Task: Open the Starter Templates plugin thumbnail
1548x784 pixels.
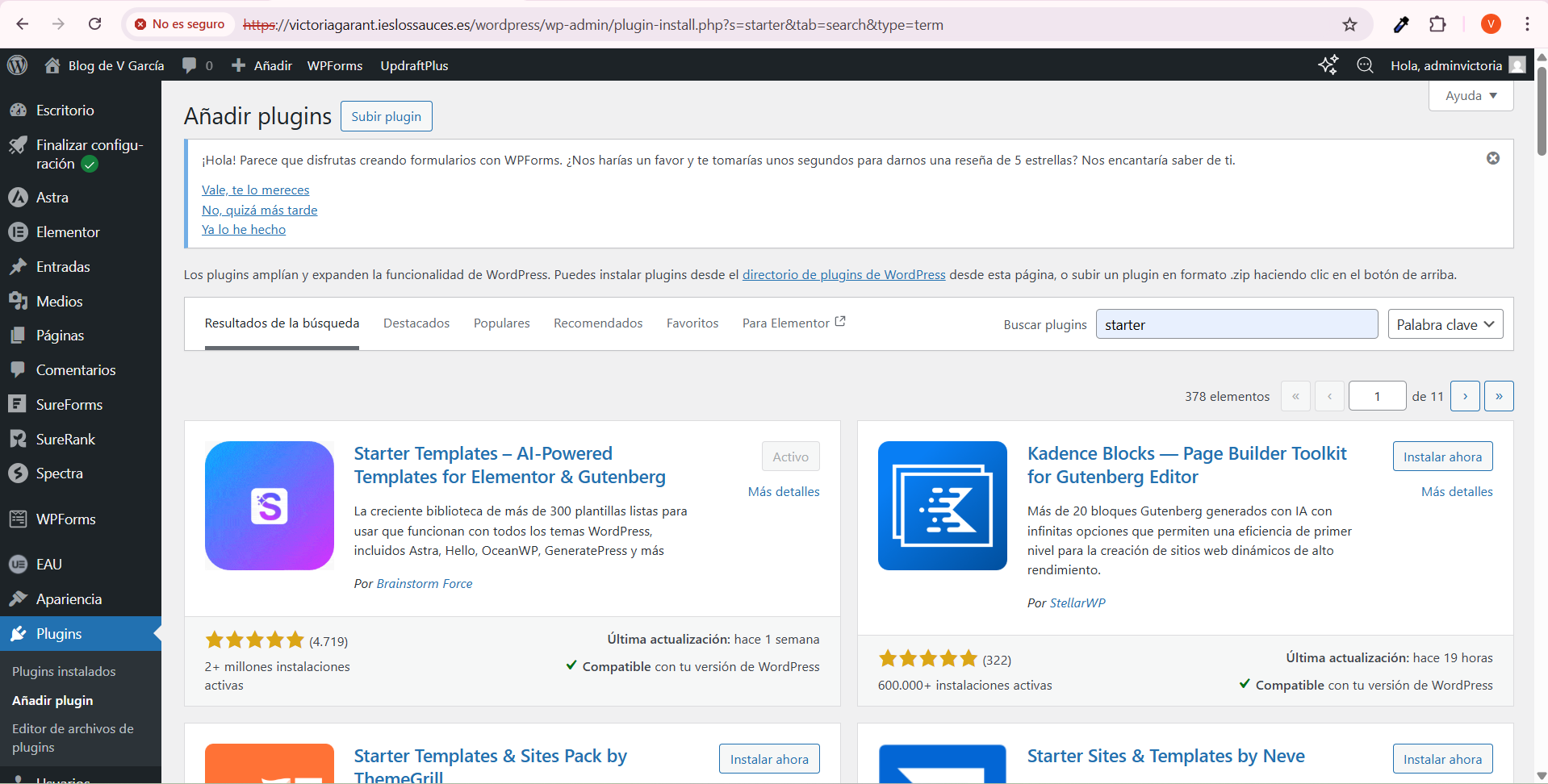Action: [x=269, y=506]
